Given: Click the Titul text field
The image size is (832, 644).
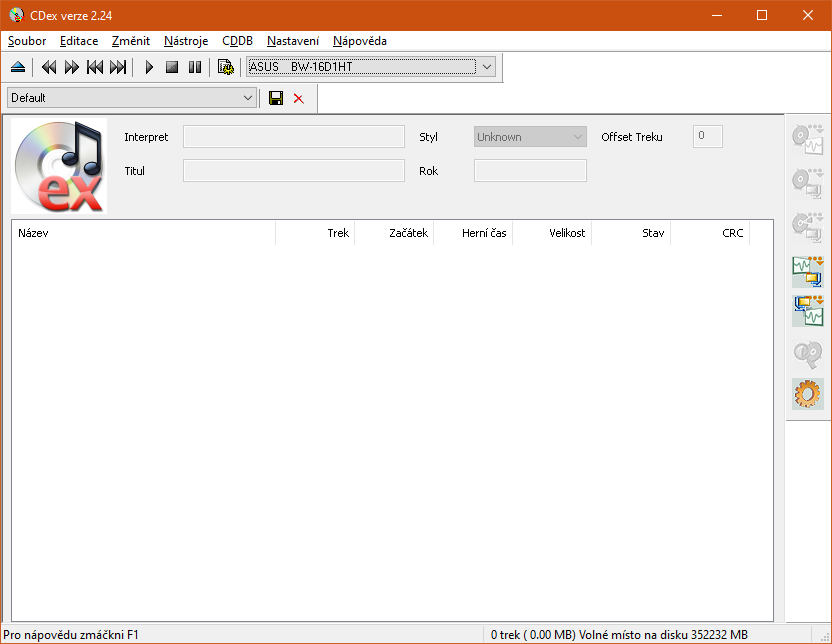Looking at the screenshot, I should pyautogui.click(x=294, y=171).
